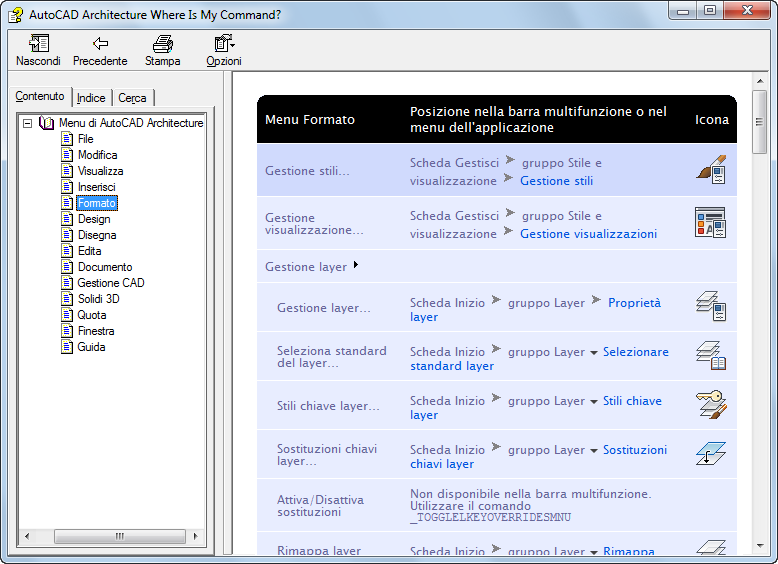This screenshot has width=778, height=564.
Task: Open the Inserisci topic
Action: [97, 187]
